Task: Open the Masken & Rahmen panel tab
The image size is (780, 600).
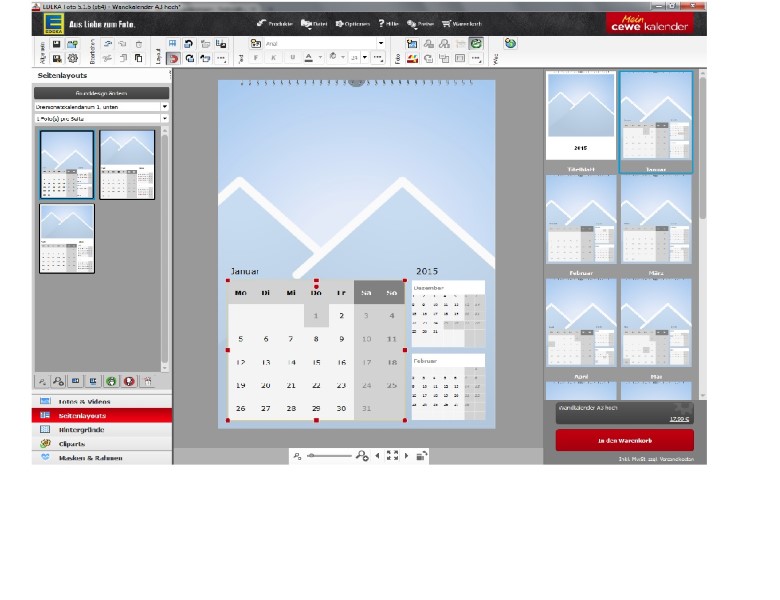Action: click(102, 458)
